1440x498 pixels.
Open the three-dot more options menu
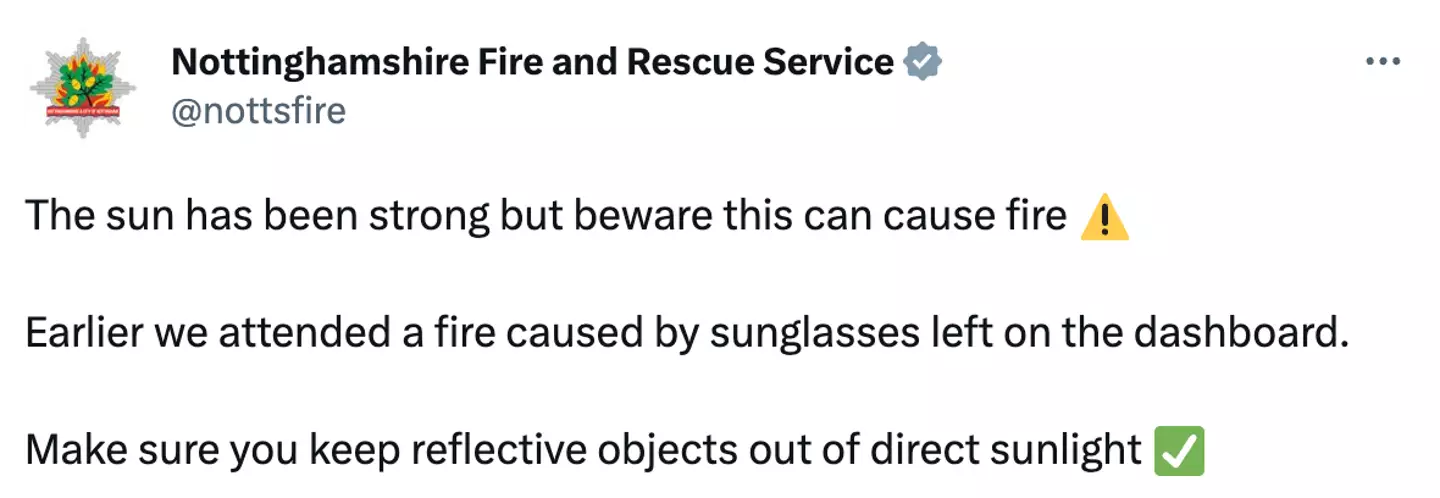click(x=1383, y=62)
